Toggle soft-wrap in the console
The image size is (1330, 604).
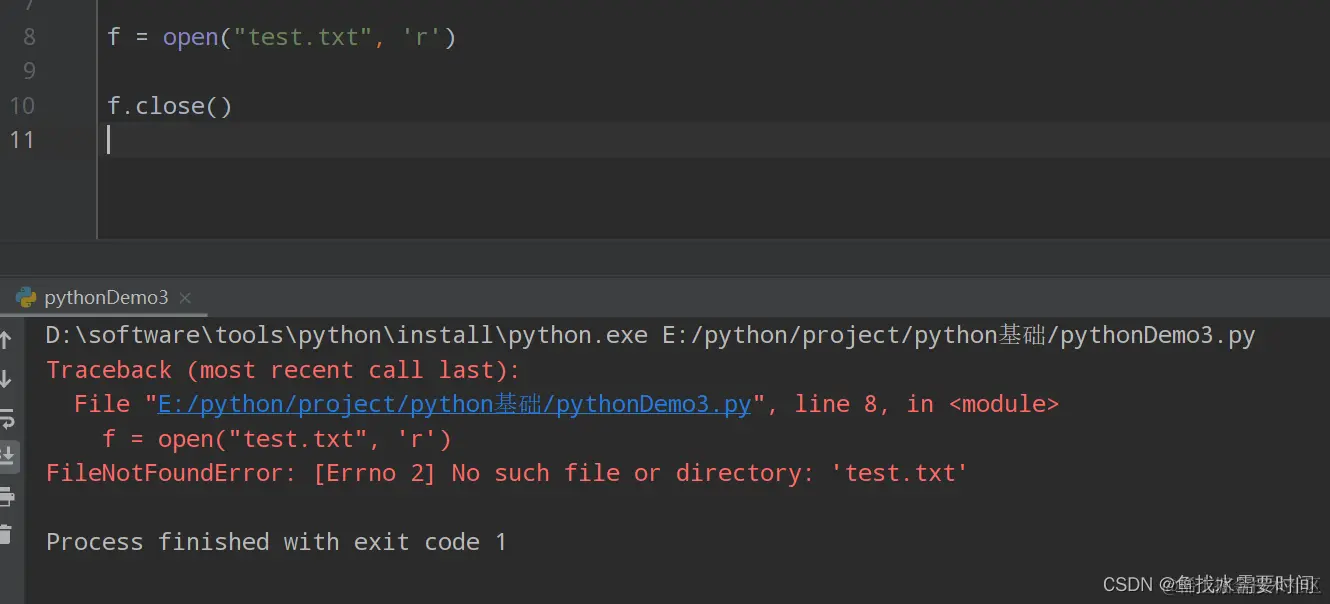[7, 418]
